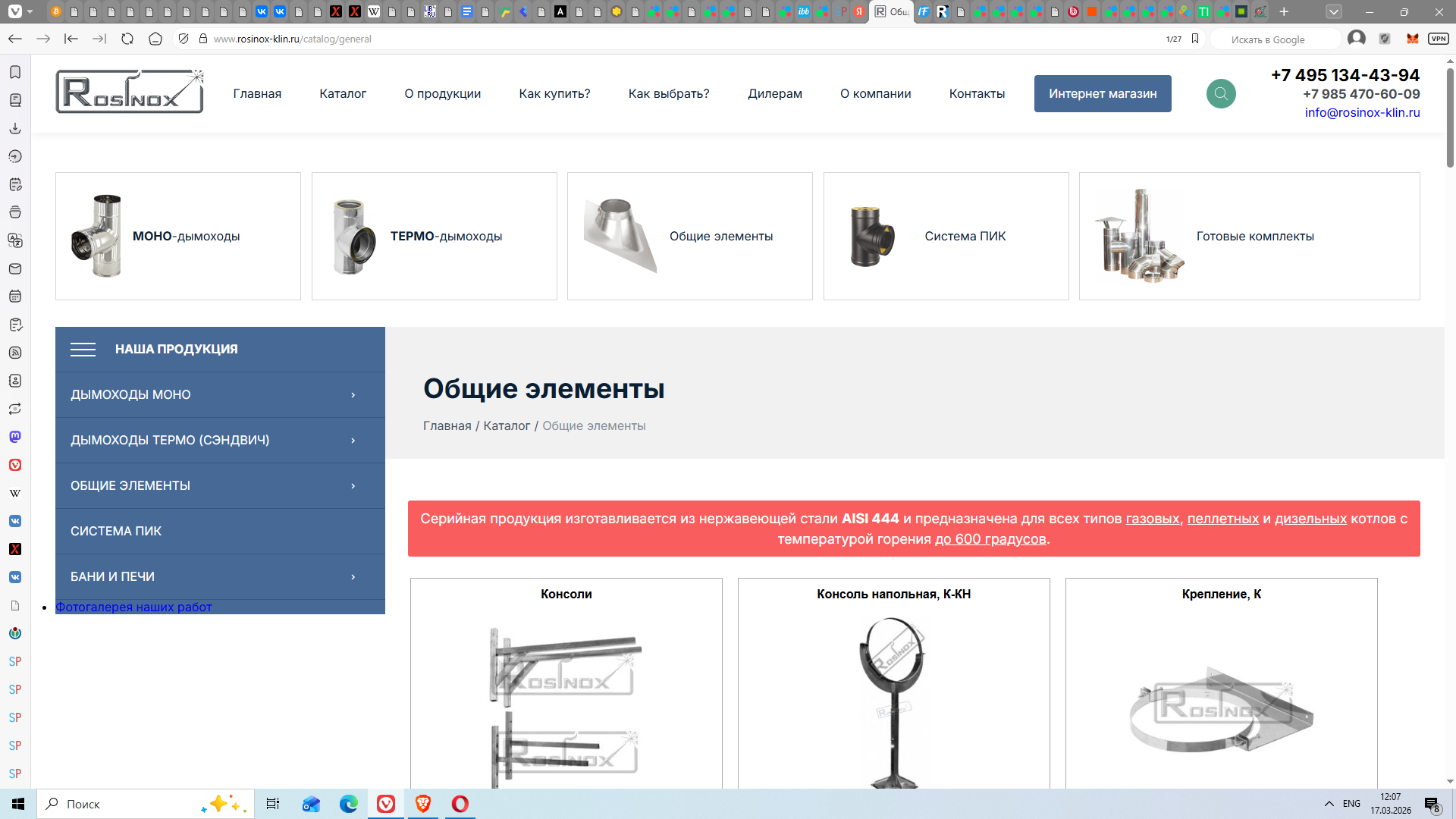Click the VPN icon in address bar
This screenshot has width=1456, height=819.
click(x=1438, y=39)
